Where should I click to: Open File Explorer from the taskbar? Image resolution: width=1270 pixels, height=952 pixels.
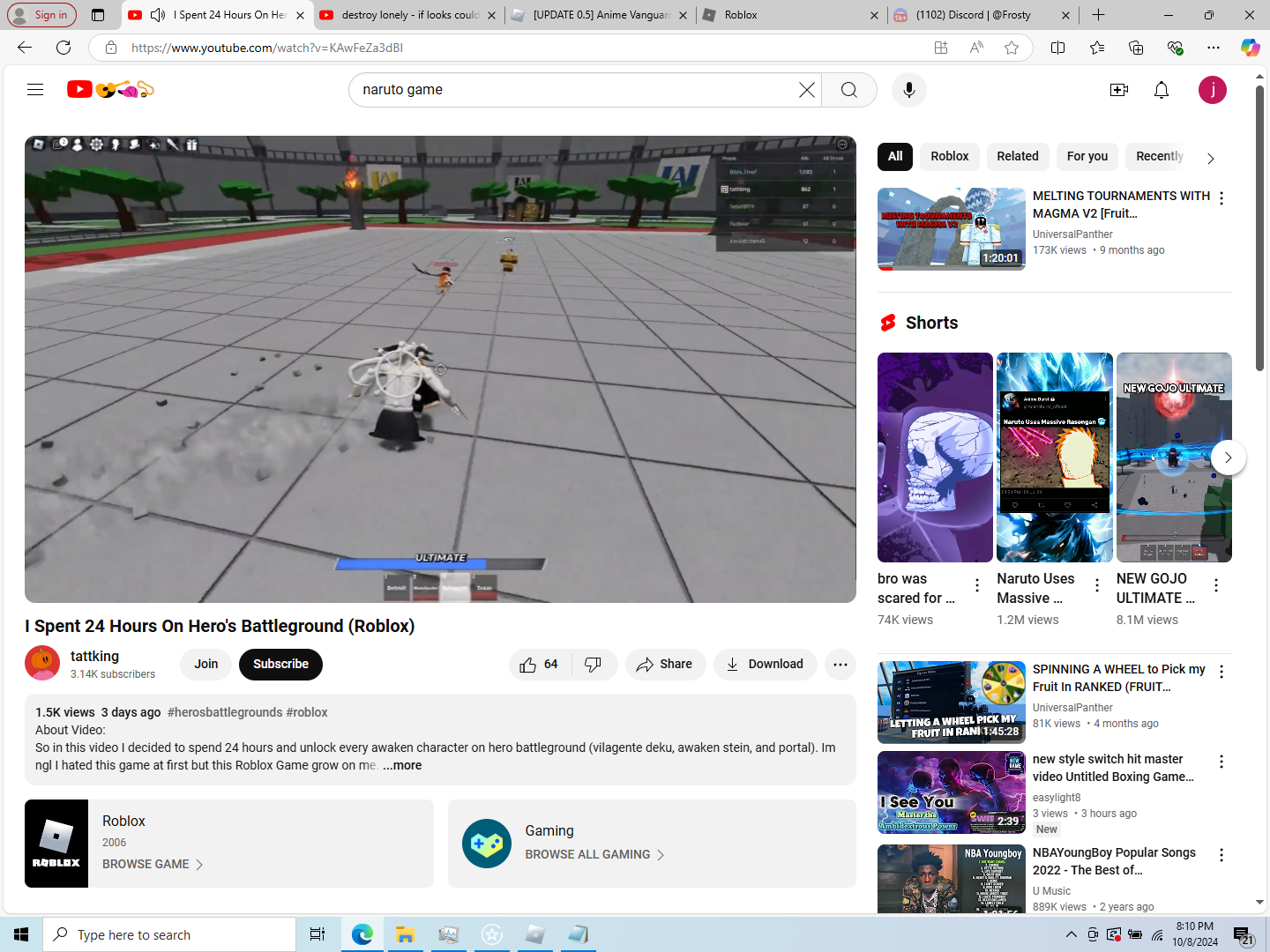(x=405, y=934)
